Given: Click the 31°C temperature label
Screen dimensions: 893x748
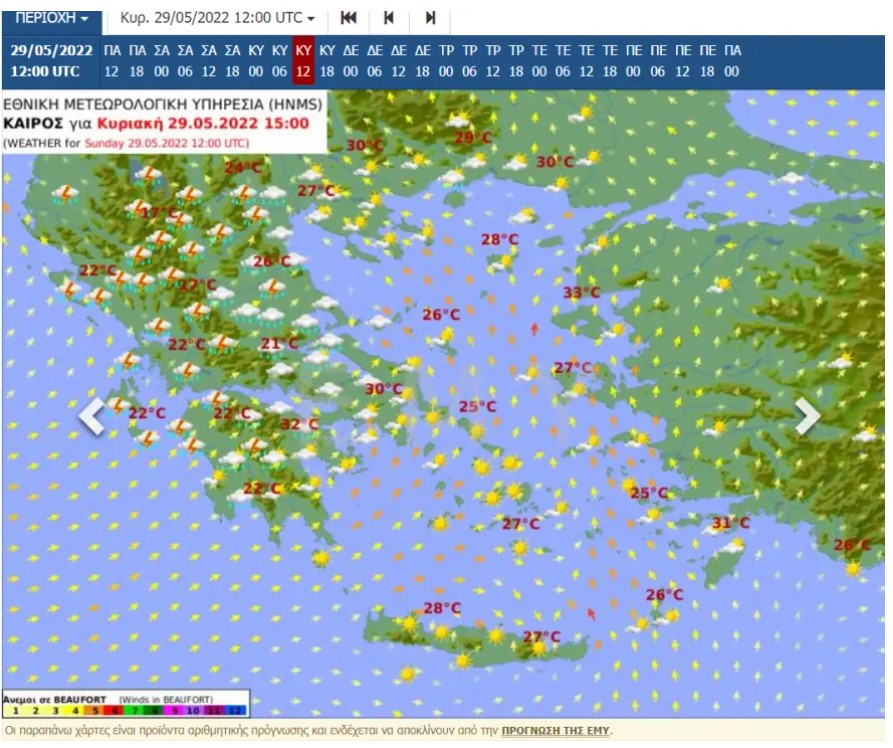Looking at the screenshot, I should 731,523.
